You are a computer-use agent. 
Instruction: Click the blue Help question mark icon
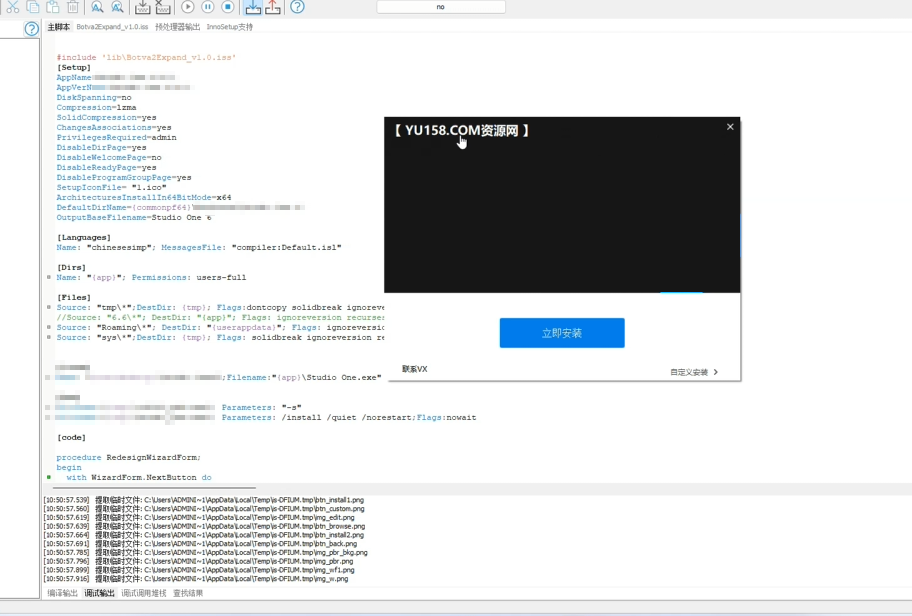(x=297, y=7)
